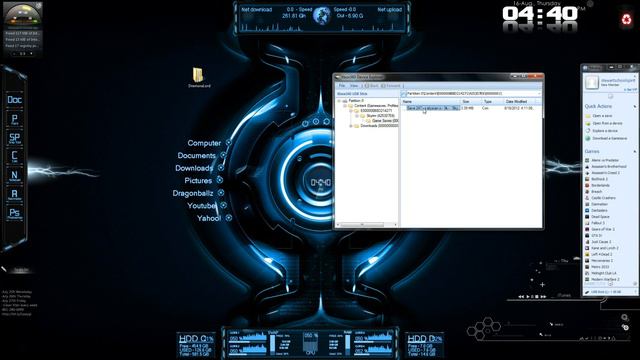The image size is (640, 360).
Task: Select the Game Saves tree folder
Action: point(382,121)
